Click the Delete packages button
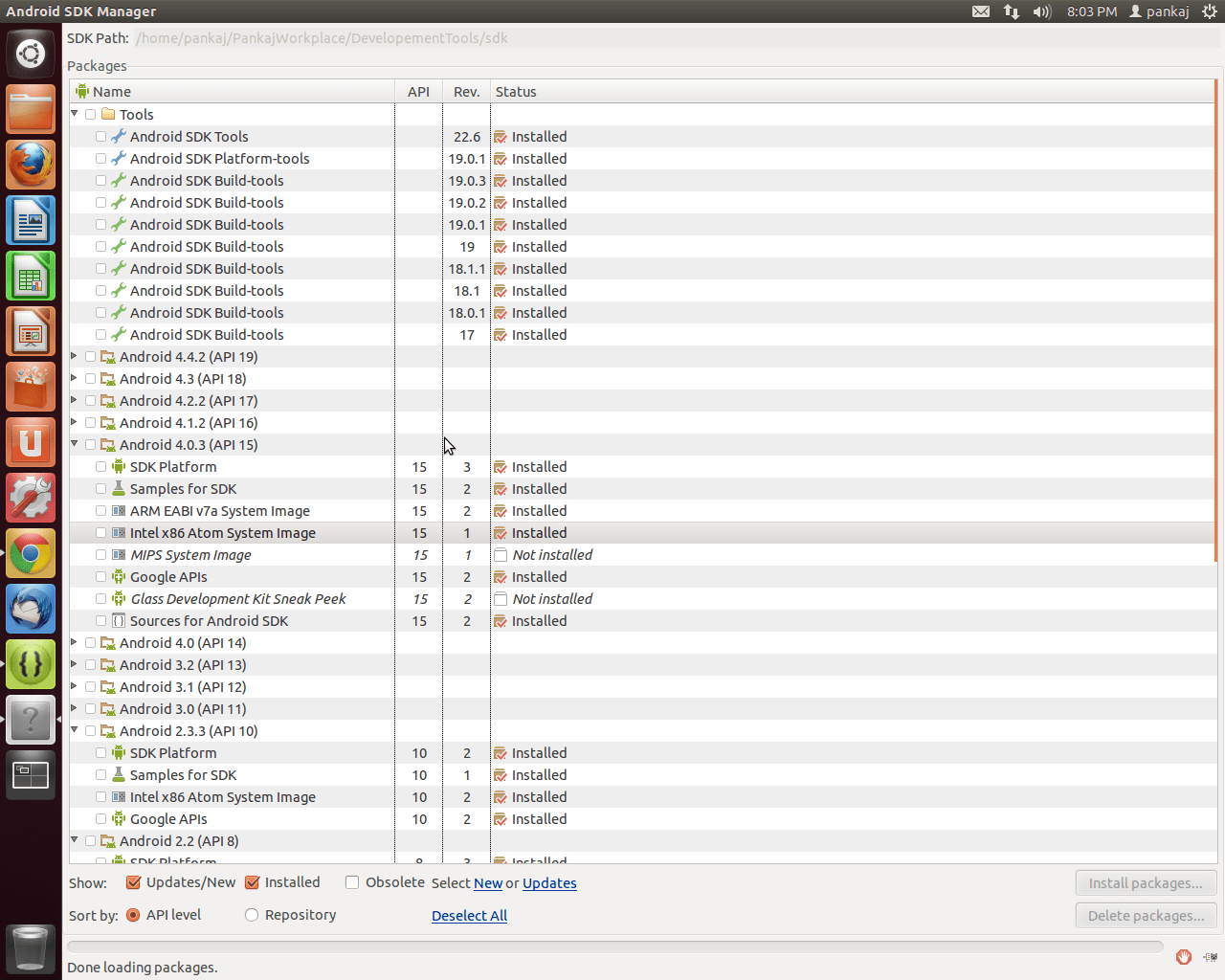 pos(1146,916)
